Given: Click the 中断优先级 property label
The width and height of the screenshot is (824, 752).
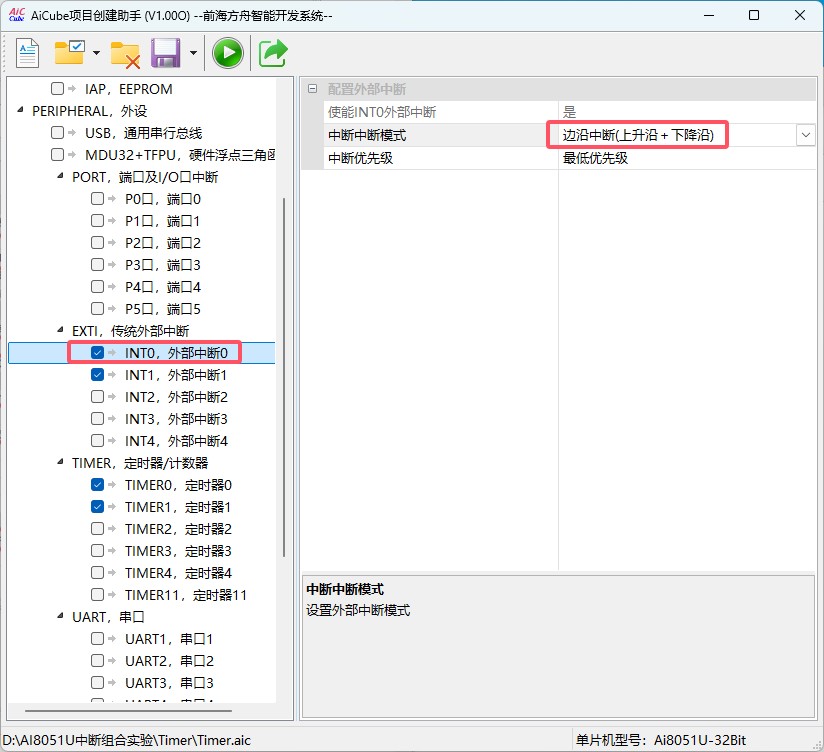Looking at the screenshot, I should [360, 158].
